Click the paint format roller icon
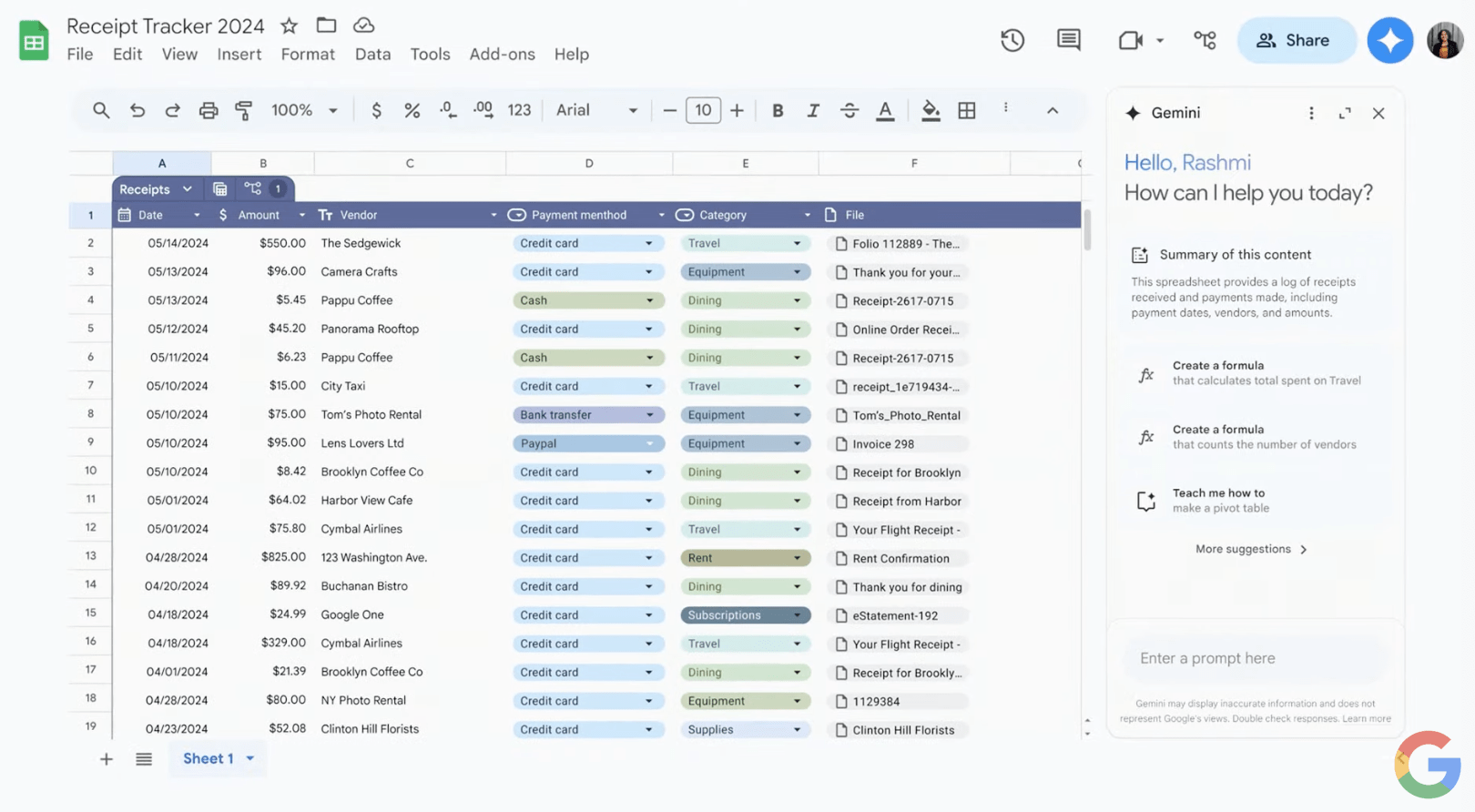The width and height of the screenshot is (1475, 812). coord(243,110)
